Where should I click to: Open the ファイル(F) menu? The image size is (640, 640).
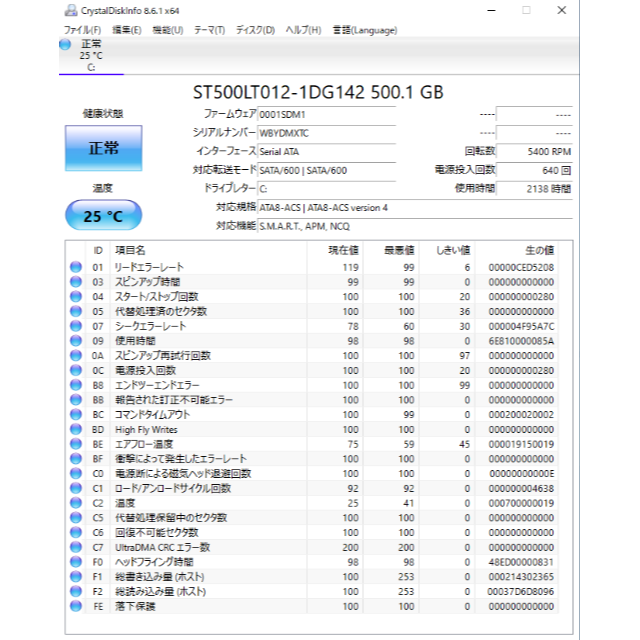[x=82, y=30]
